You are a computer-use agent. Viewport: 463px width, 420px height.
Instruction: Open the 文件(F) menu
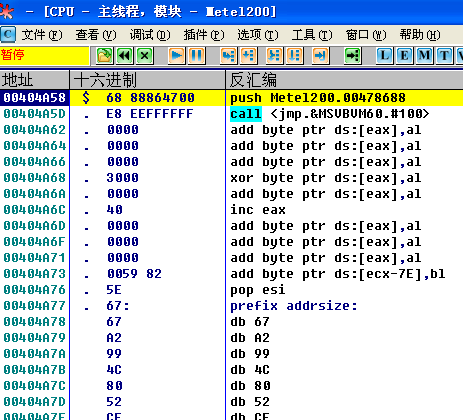[x=42, y=35]
